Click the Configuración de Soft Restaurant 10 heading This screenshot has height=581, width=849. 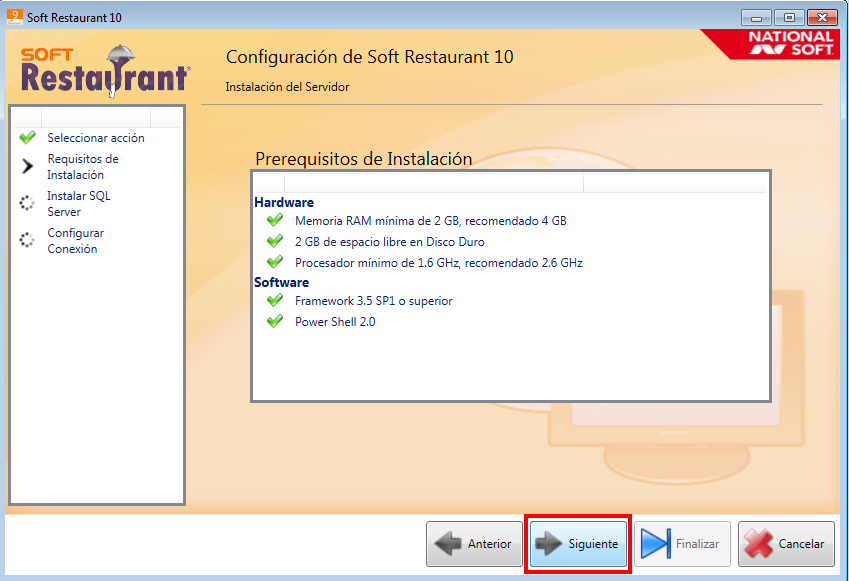(369, 57)
